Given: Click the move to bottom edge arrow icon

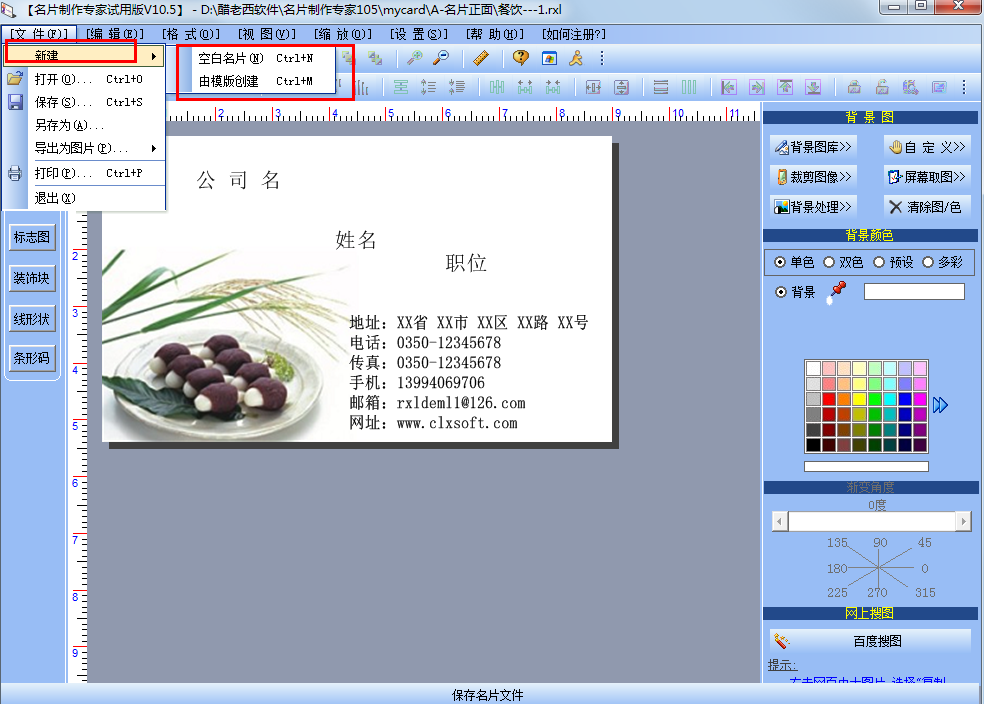Looking at the screenshot, I should pyautogui.click(x=813, y=87).
